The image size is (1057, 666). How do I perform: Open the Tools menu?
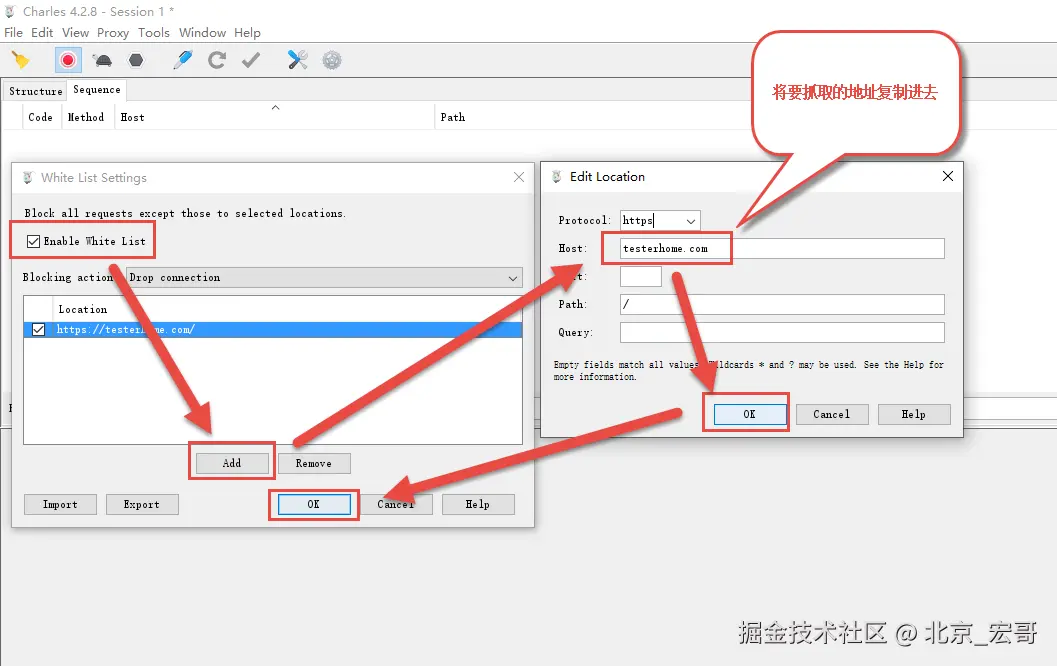pyautogui.click(x=154, y=32)
